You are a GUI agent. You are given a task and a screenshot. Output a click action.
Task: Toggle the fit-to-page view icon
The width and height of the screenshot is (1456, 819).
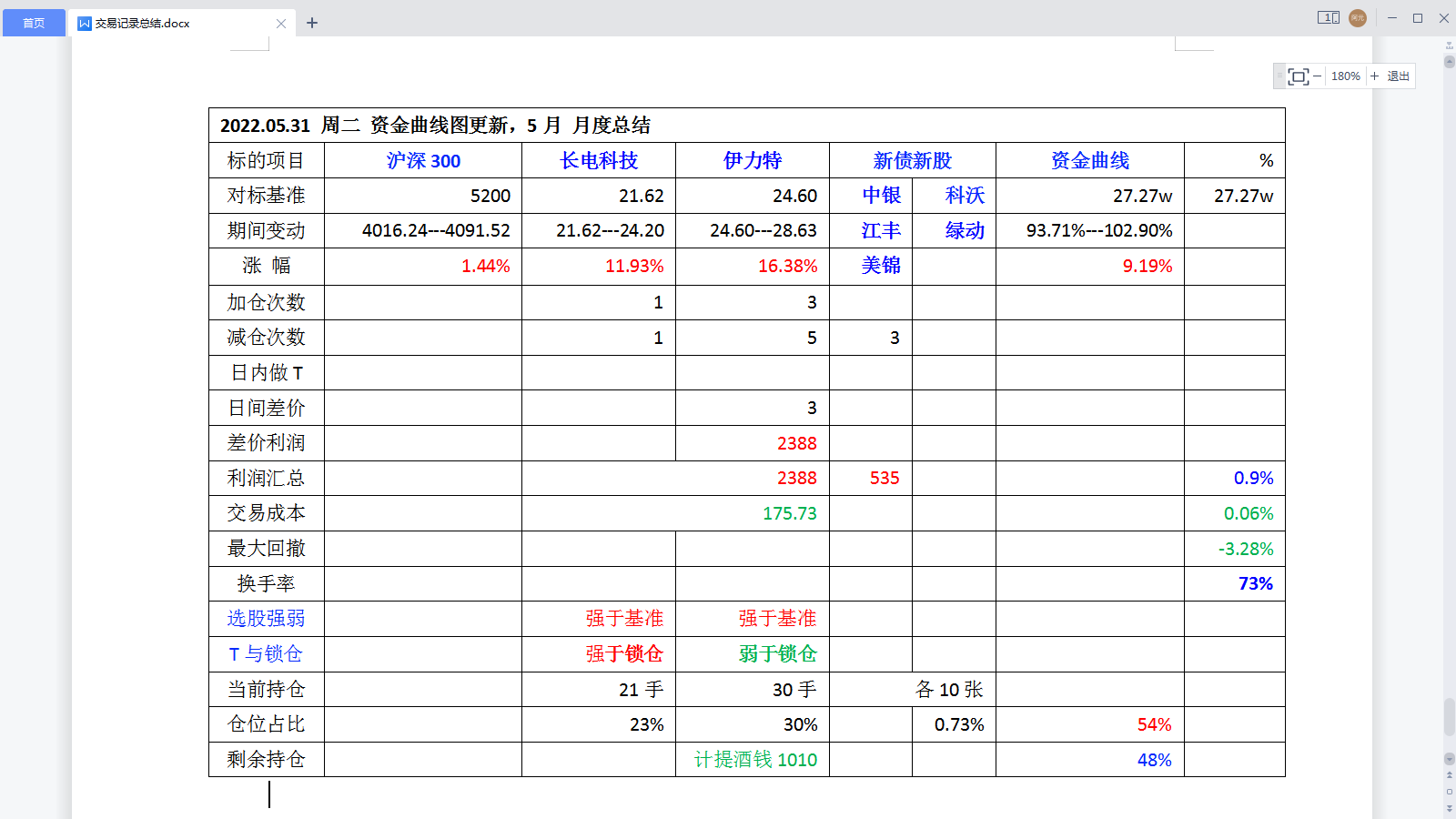(1299, 76)
